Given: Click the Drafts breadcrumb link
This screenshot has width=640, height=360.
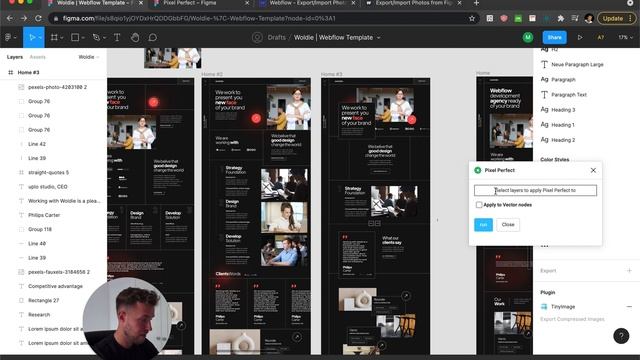Looking at the screenshot, I should [x=276, y=38].
